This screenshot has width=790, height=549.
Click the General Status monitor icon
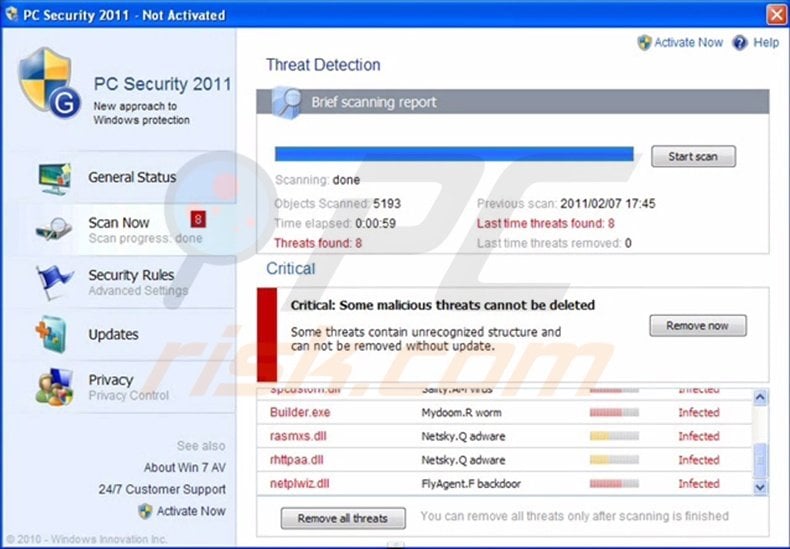click(55, 178)
